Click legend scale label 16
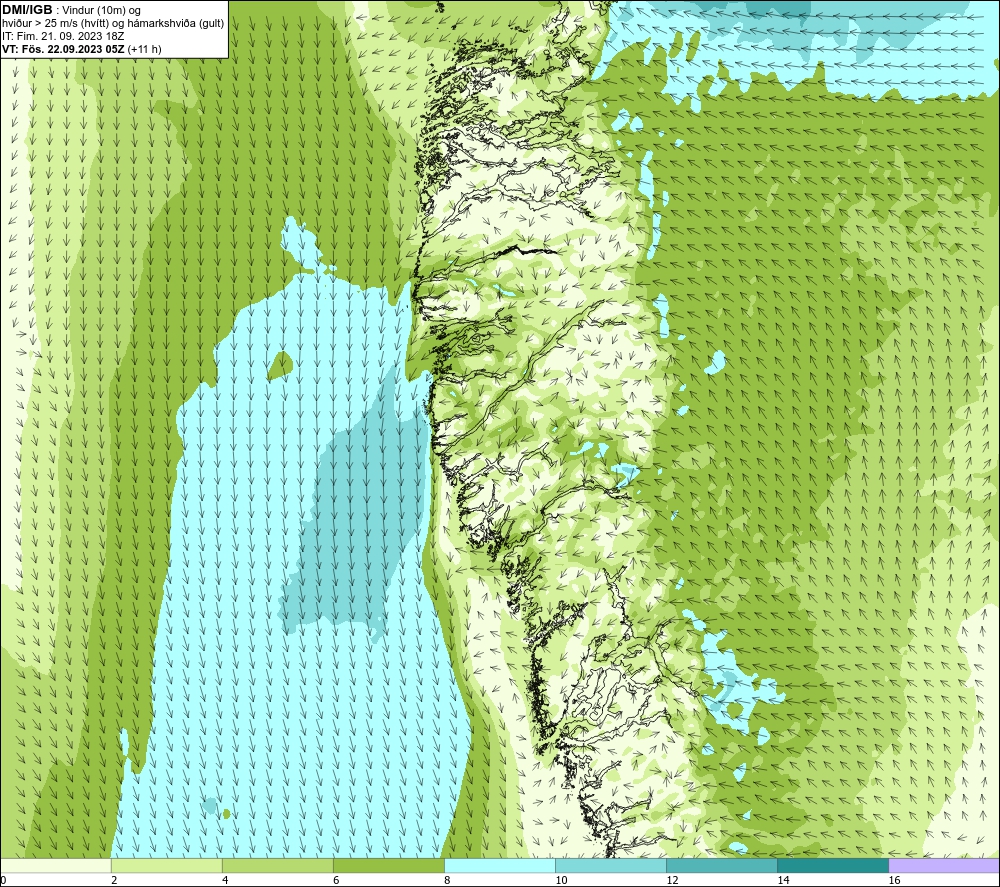 [894, 880]
